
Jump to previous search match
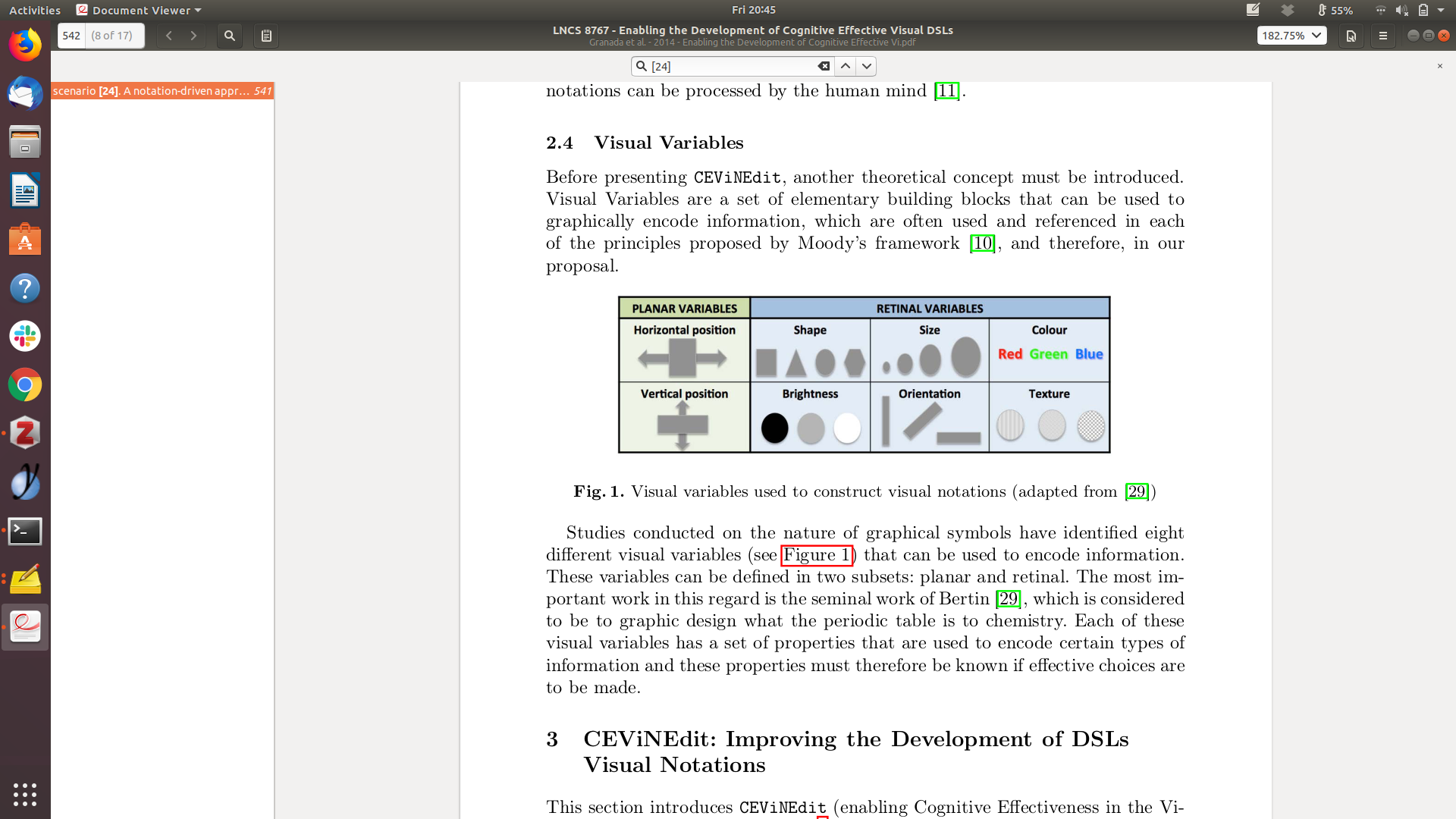point(846,67)
